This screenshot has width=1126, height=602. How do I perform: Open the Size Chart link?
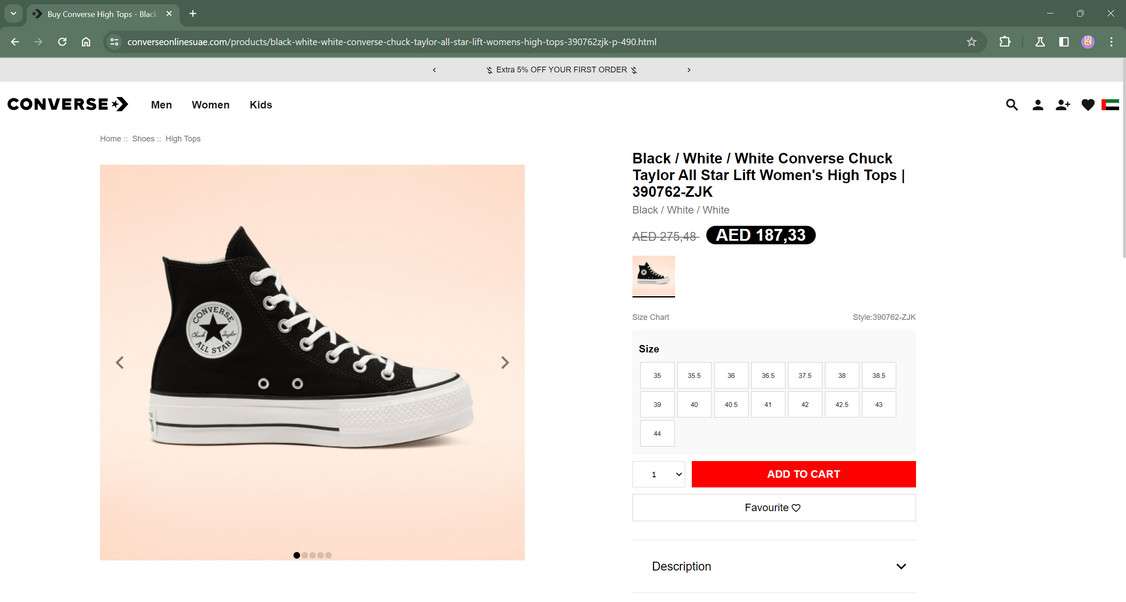(x=651, y=317)
